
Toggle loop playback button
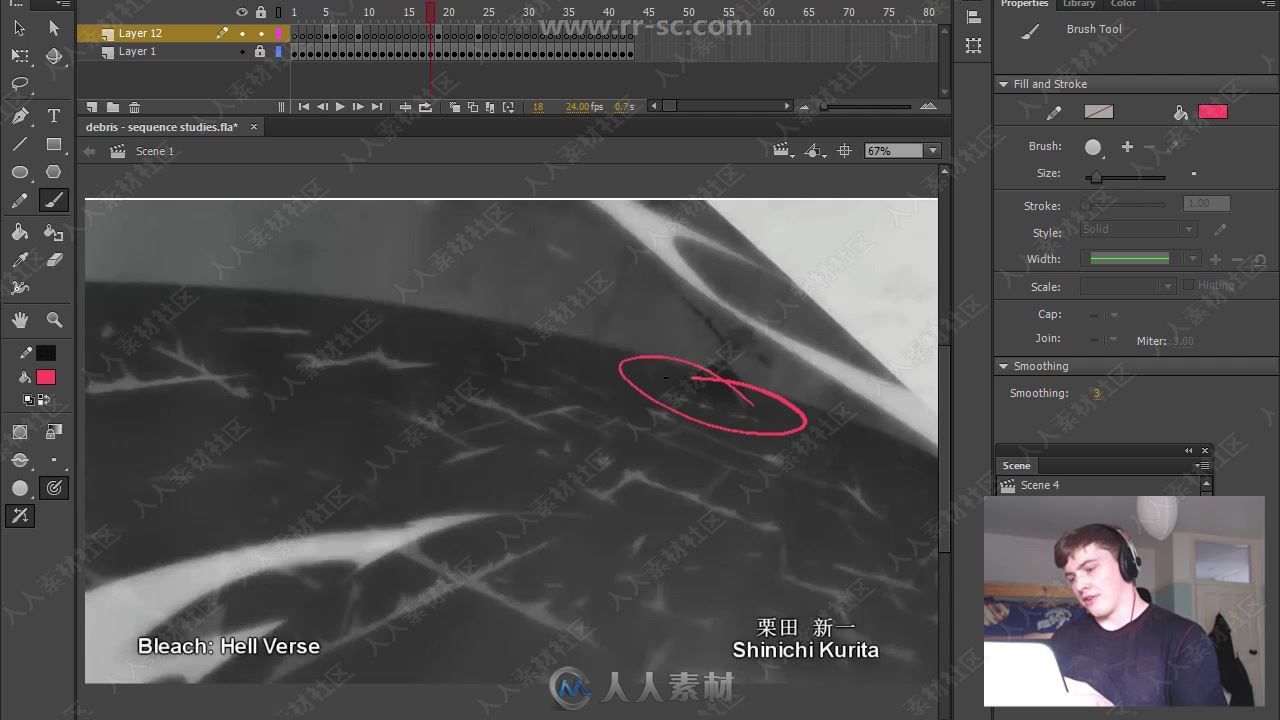[x=426, y=107]
